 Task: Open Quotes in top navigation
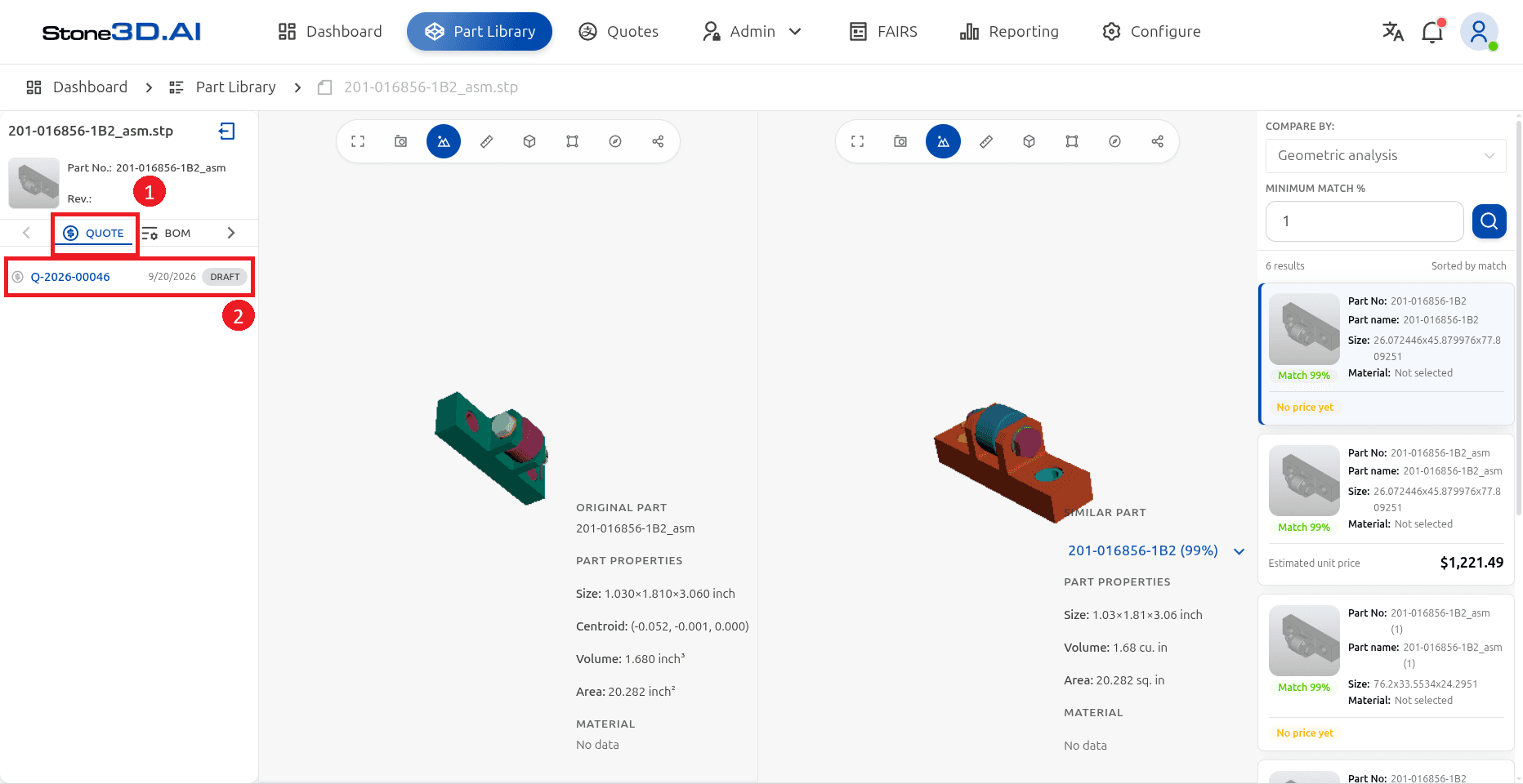[x=619, y=32]
